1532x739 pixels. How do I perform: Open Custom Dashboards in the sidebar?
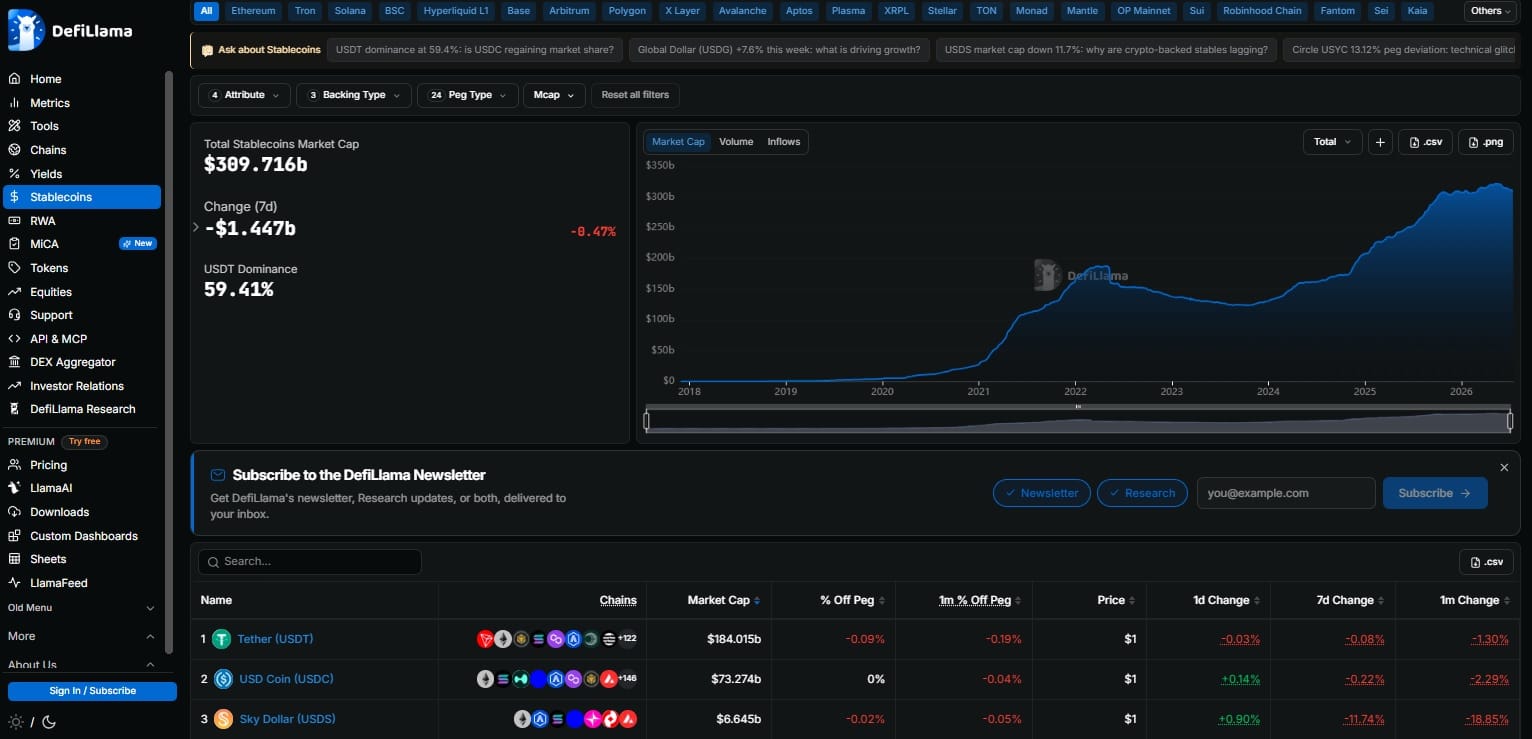click(82, 536)
